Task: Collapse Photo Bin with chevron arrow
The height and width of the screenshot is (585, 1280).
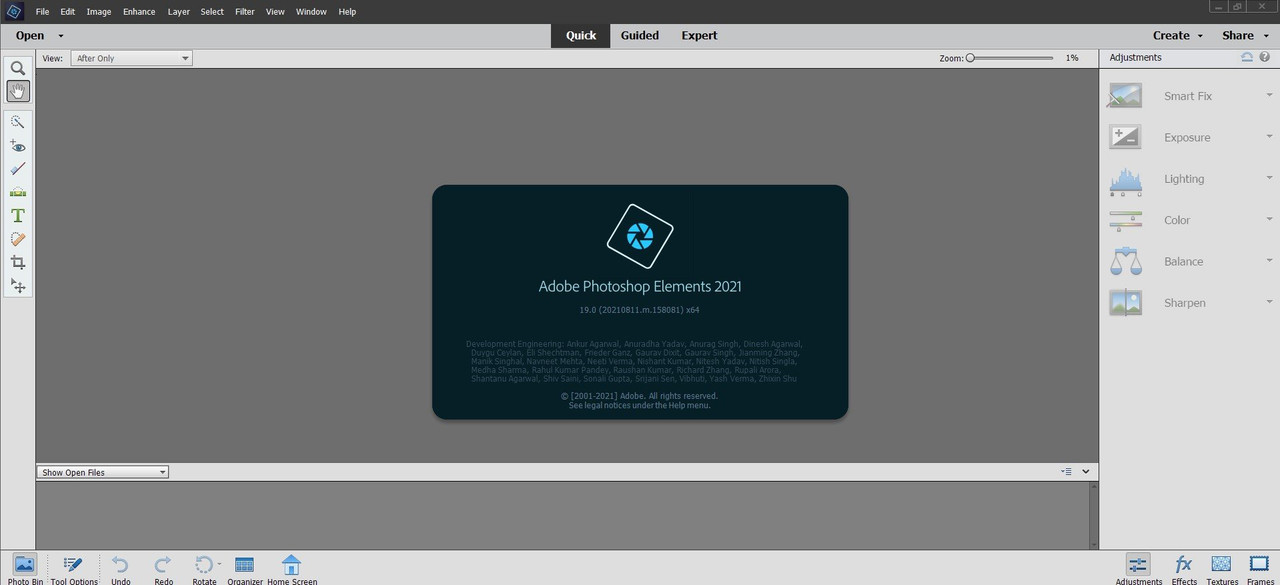Action: [1086, 472]
